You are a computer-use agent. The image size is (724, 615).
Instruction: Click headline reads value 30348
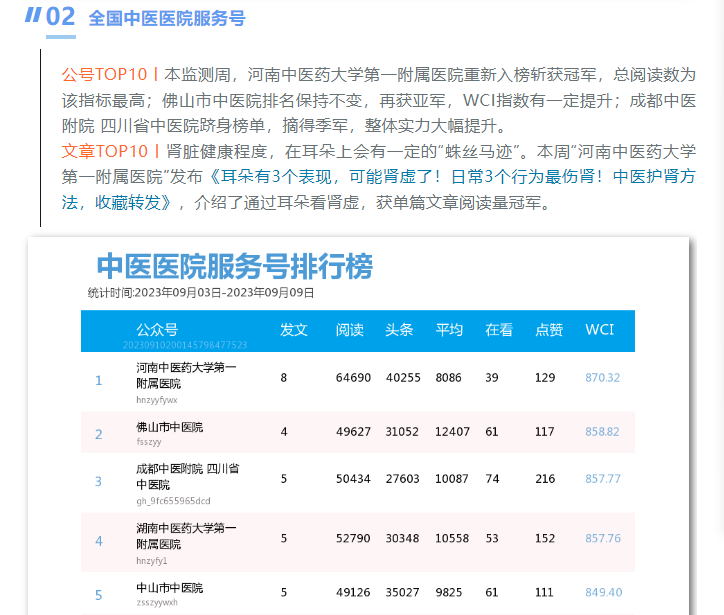coord(403,538)
